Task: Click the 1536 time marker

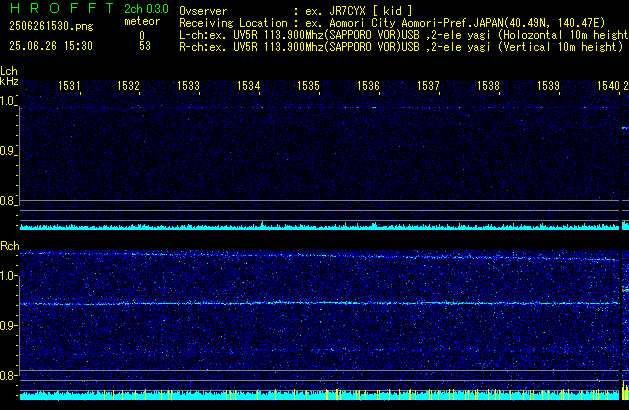Action: pyautogui.click(x=368, y=86)
